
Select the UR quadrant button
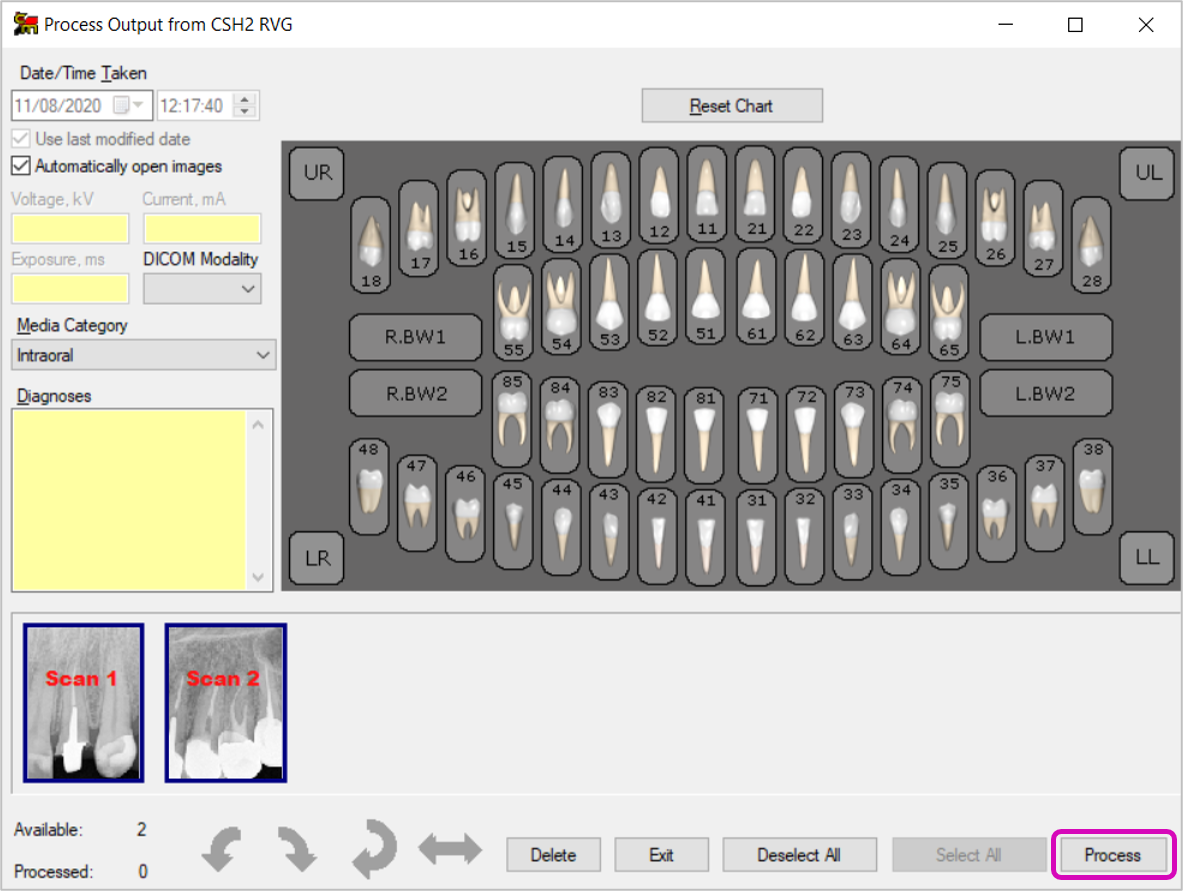tap(317, 173)
